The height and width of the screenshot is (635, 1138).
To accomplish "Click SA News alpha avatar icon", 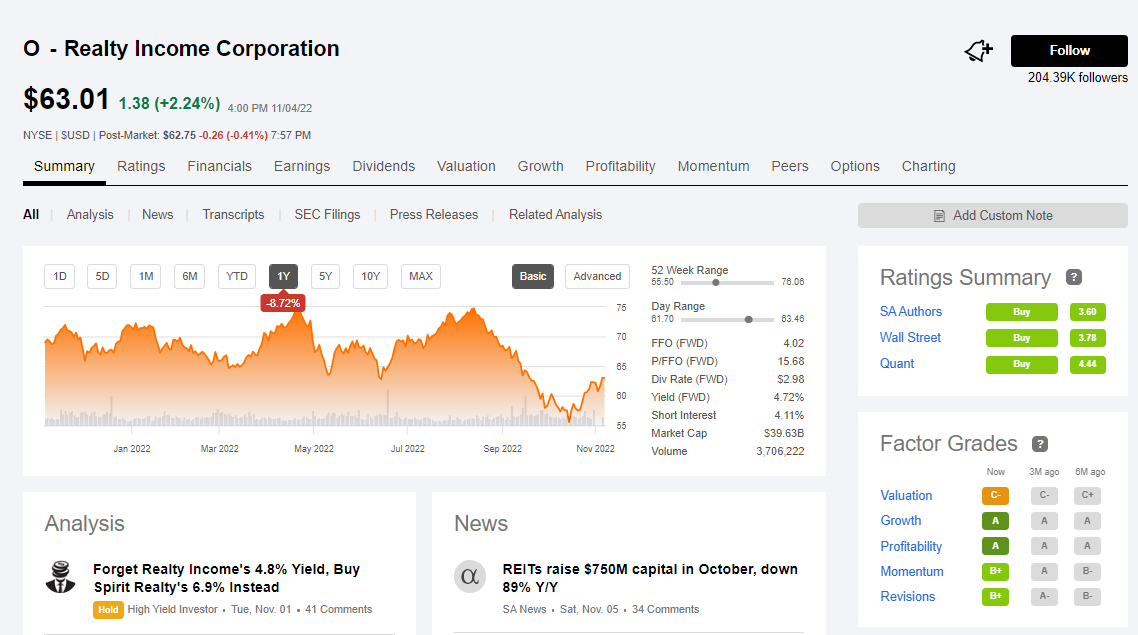I will pos(470,577).
